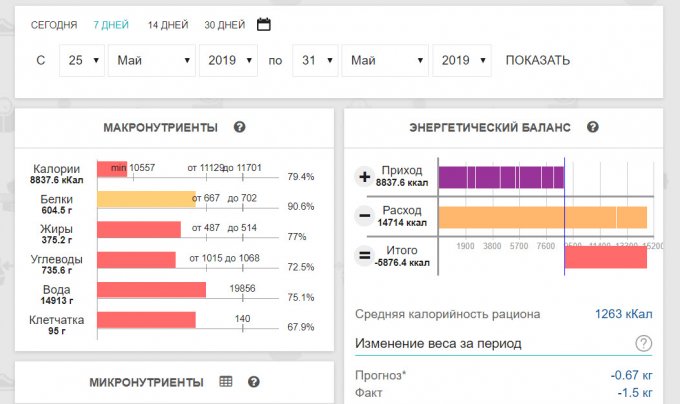This screenshot has height=404, width=680.
Task: Click the purple Приход energy bar
Action: tap(500, 177)
